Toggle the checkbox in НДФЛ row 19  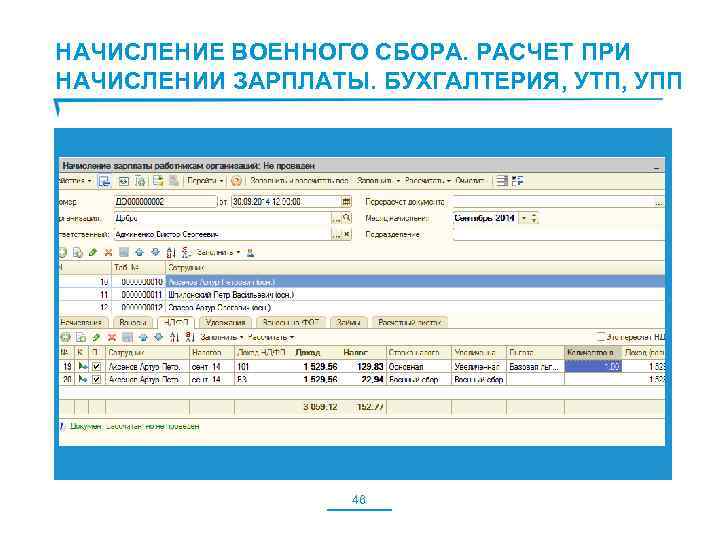(x=96, y=366)
